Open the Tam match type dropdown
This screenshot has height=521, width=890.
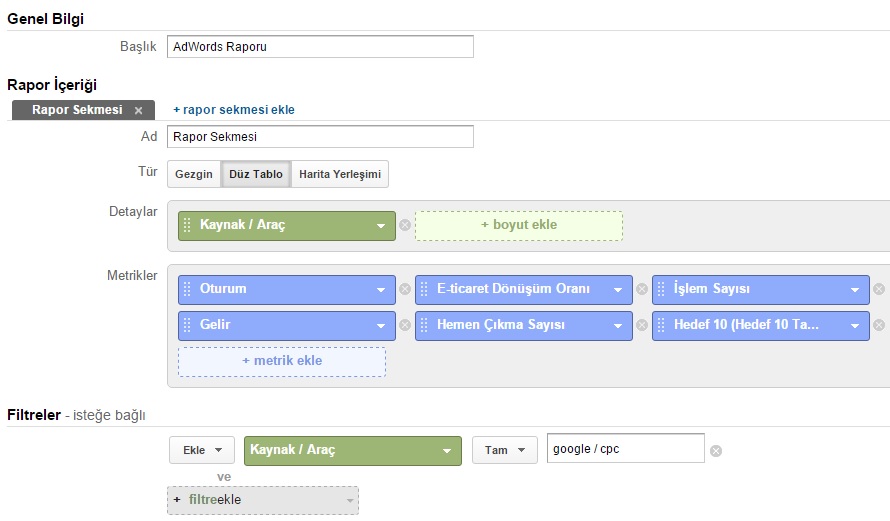tap(504, 451)
